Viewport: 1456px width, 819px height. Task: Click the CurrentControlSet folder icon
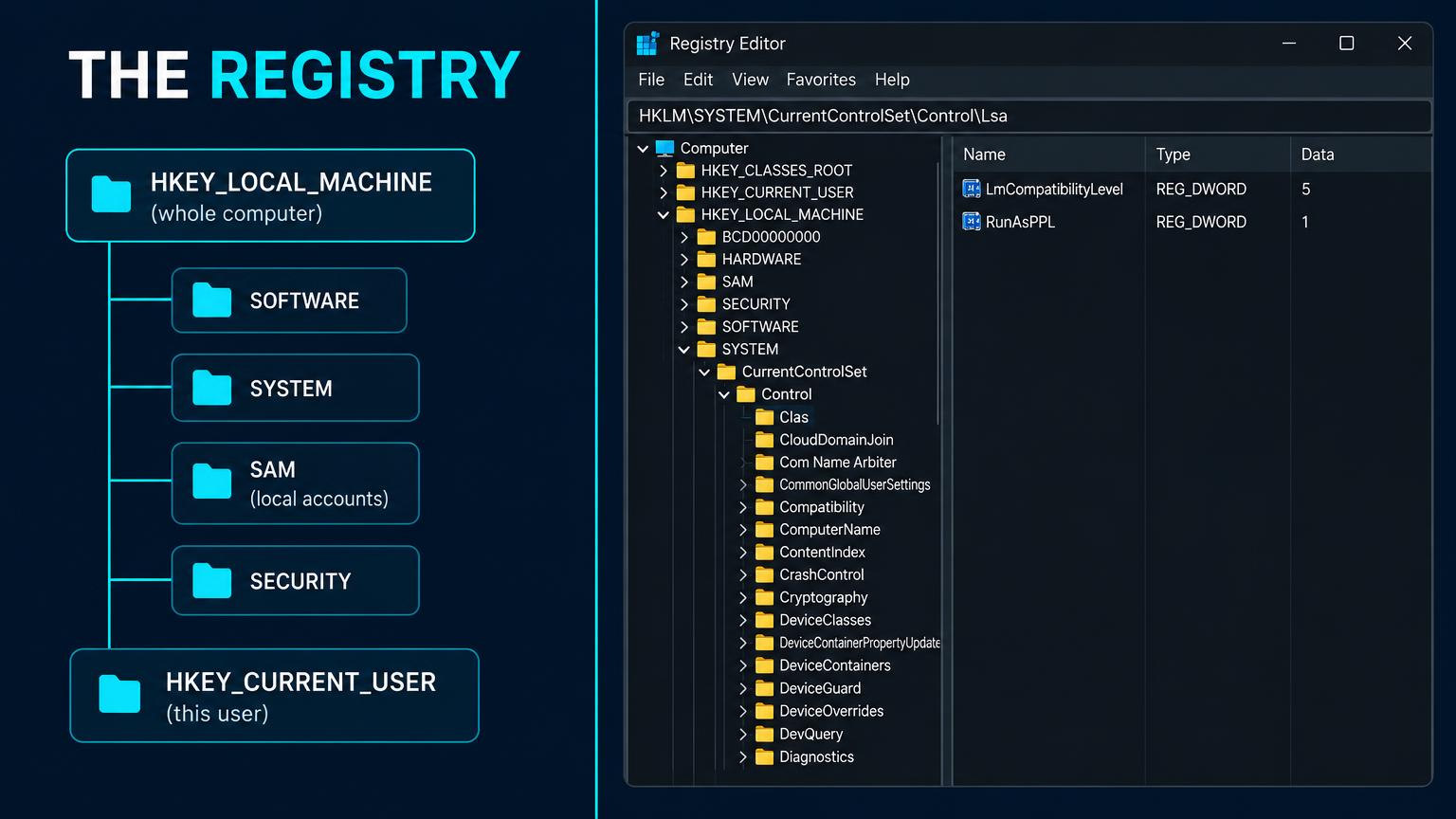click(726, 373)
